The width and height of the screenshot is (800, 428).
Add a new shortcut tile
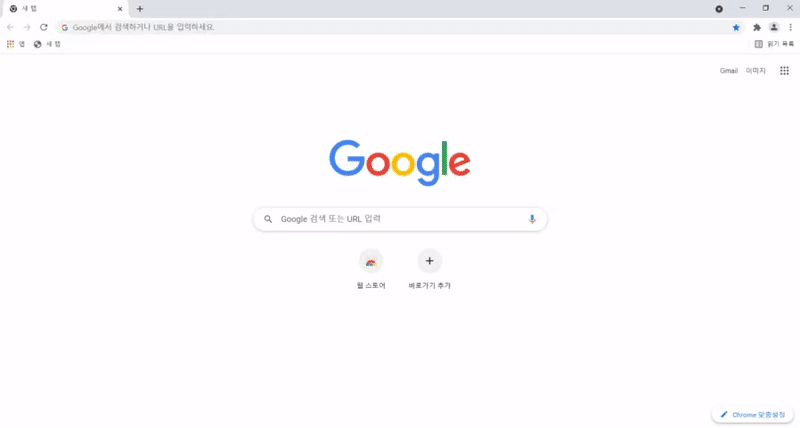tap(430, 270)
